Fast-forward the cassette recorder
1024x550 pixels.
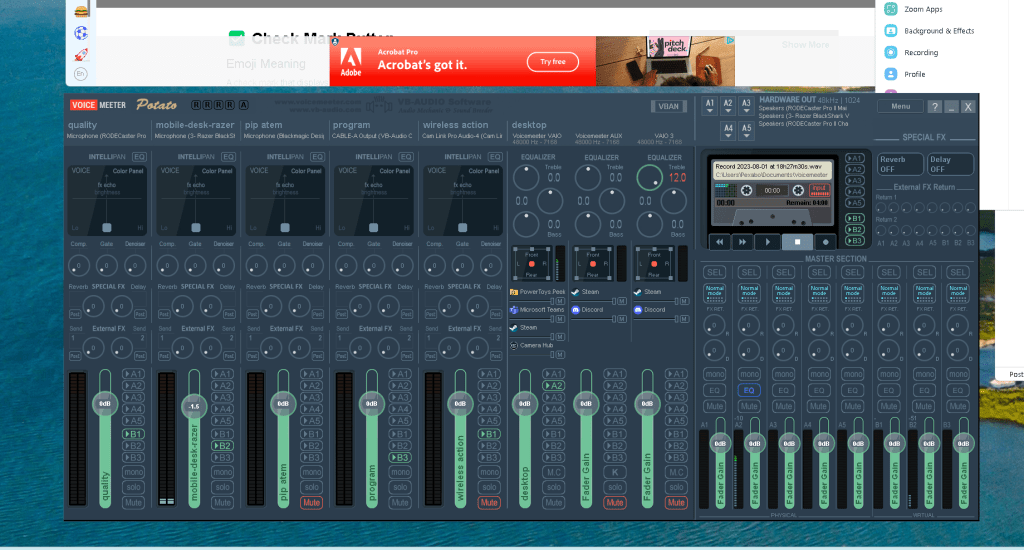[x=743, y=242]
